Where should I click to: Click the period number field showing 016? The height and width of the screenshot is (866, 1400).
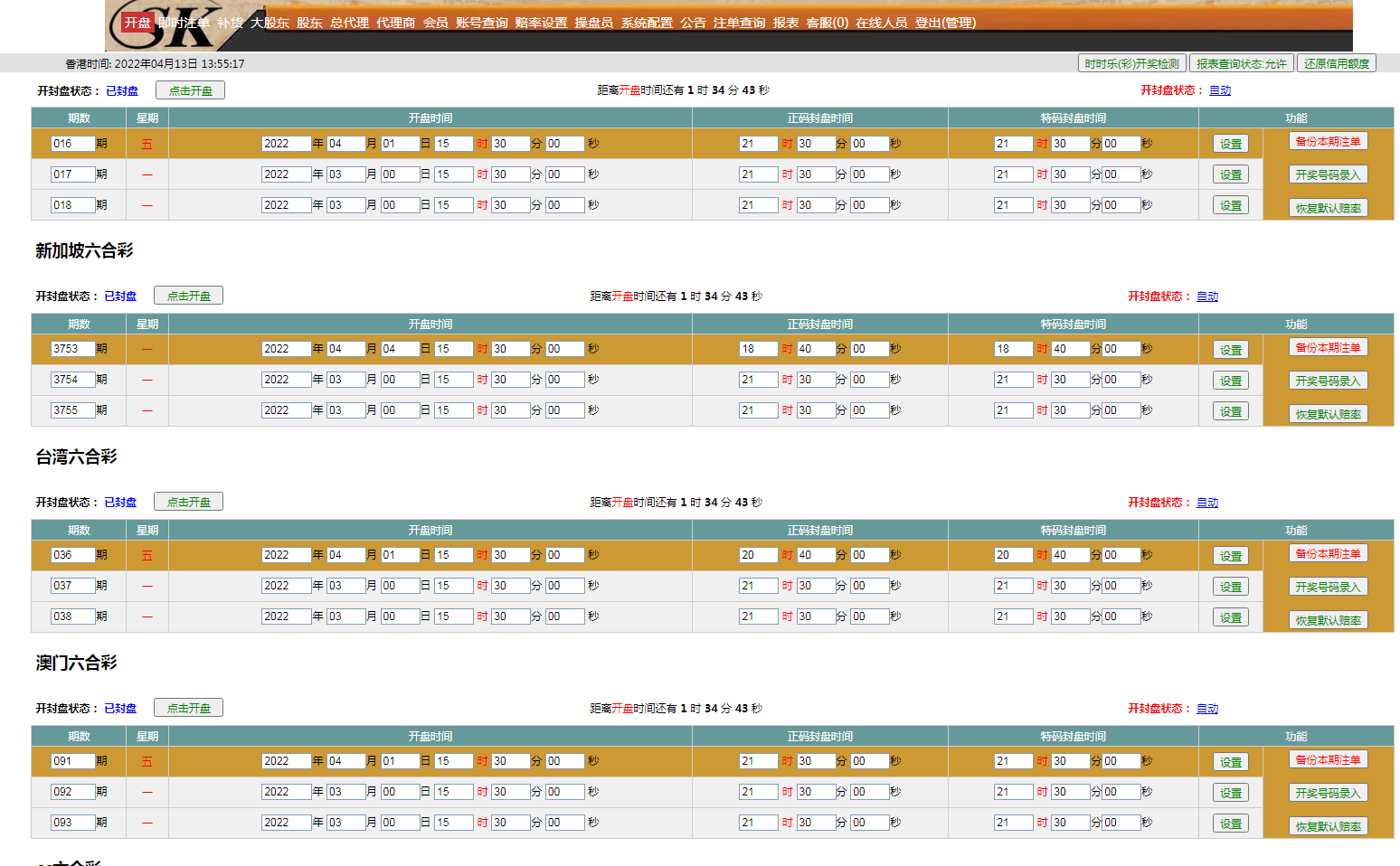[72, 144]
